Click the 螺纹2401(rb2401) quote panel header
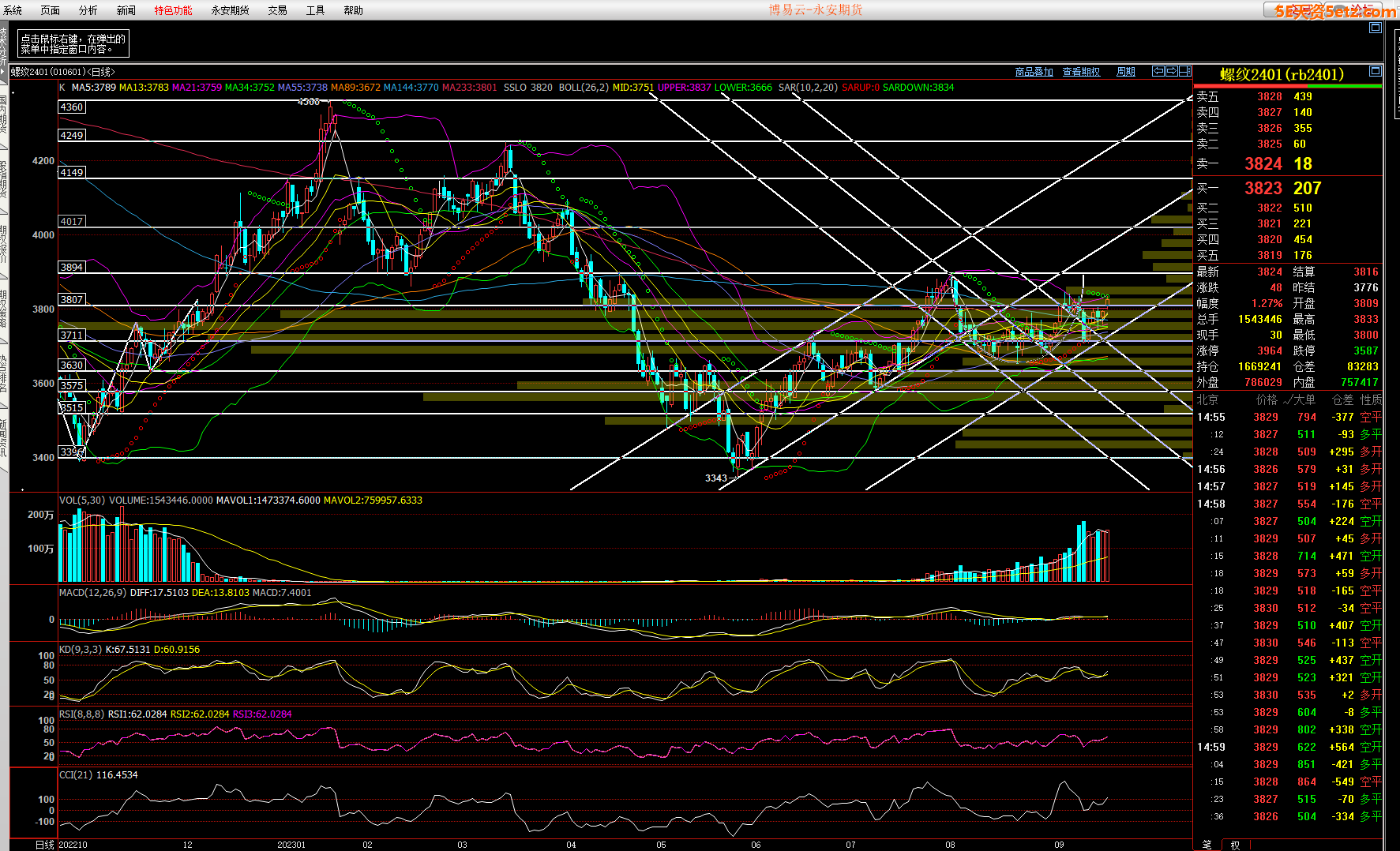This screenshot has height=851, width=1400. 1281,74
